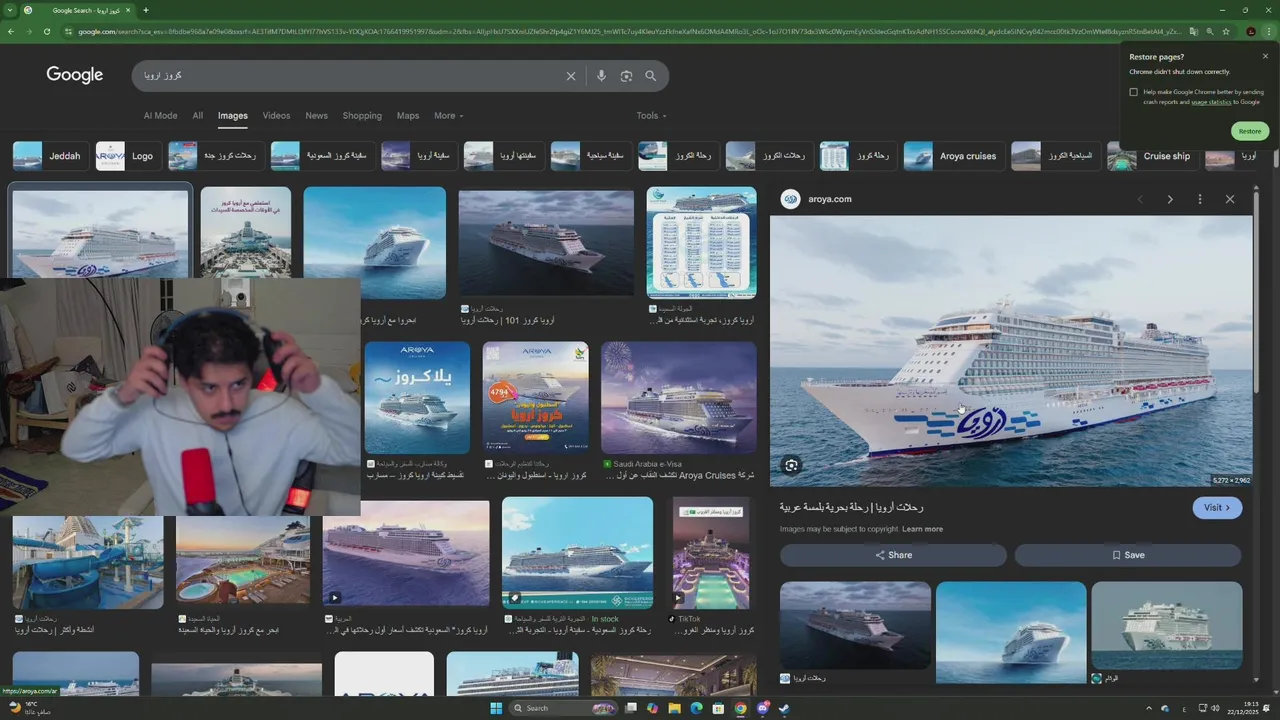Open the water slide deck thumbnail
This screenshot has height=720, width=1280.
pyautogui.click(x=88, y=562)
